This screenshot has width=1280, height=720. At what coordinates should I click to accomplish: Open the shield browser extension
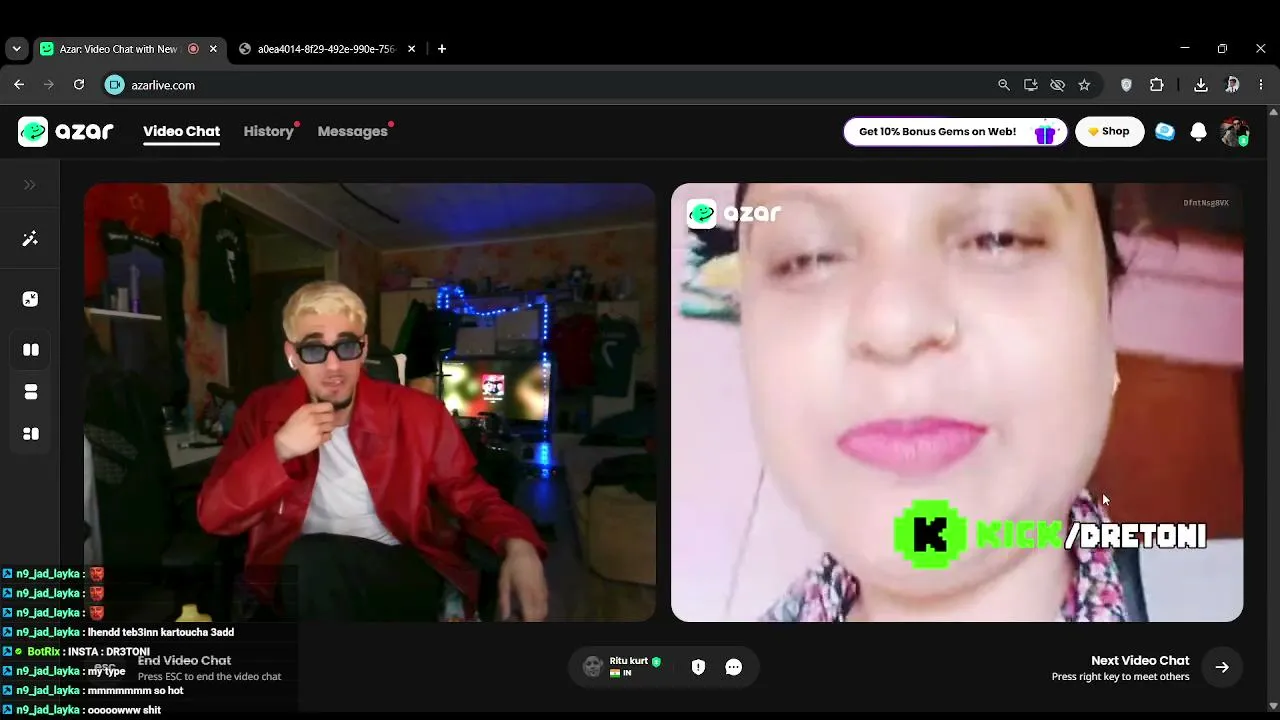1126,85
